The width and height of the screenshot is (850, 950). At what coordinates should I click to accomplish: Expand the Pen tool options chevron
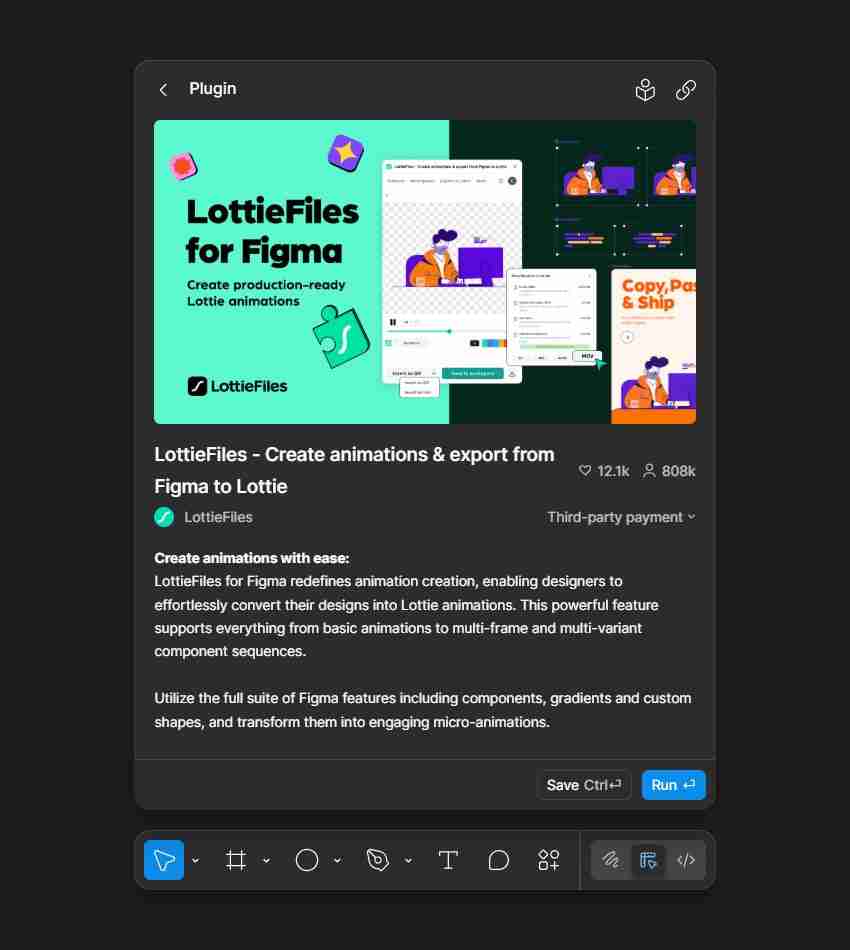point(408,860)
